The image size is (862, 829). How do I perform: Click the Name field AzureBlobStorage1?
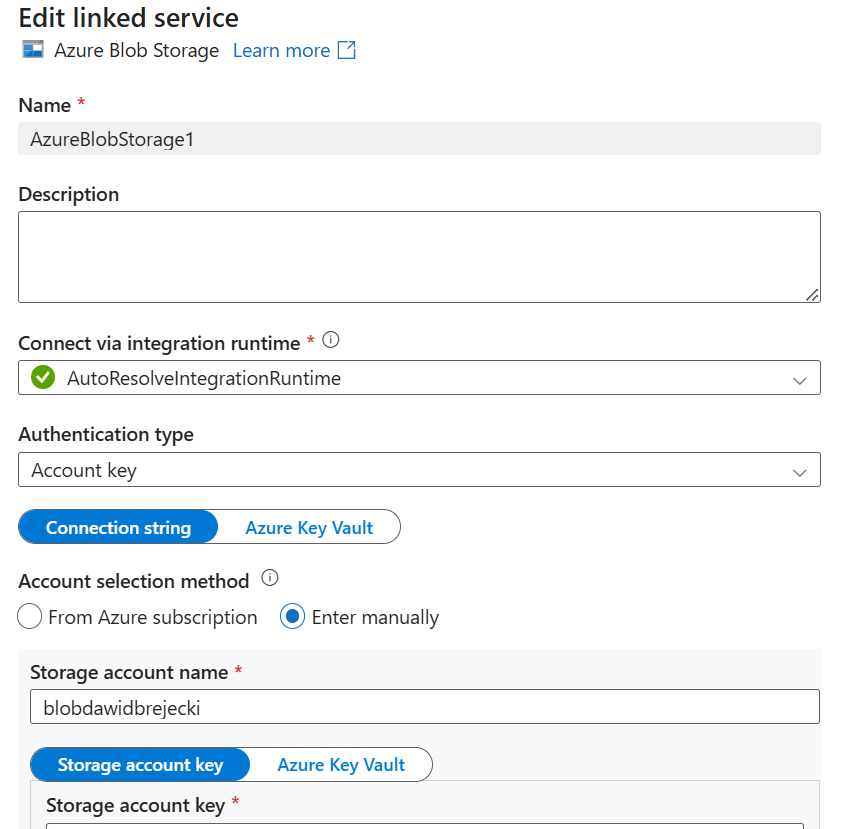click(x=419, y=139)
